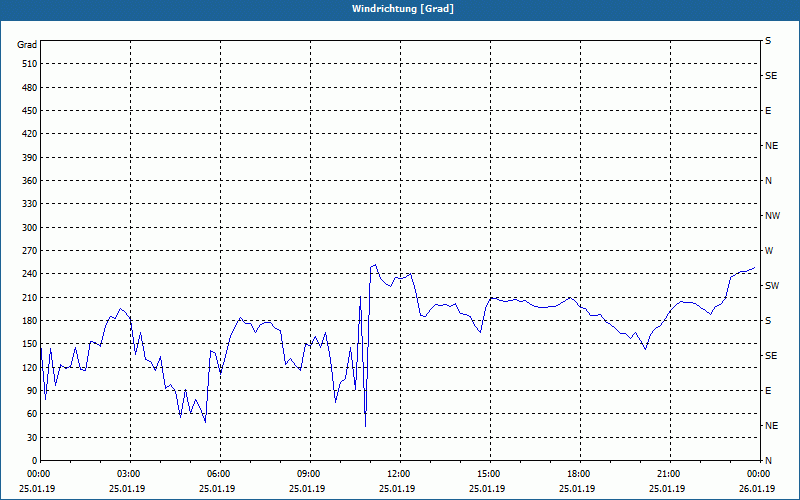Click the 'S' compass label beside the 180 gridline
Image resolution: width=800 pixels, height=500 pixels.
tap(768, 321)
